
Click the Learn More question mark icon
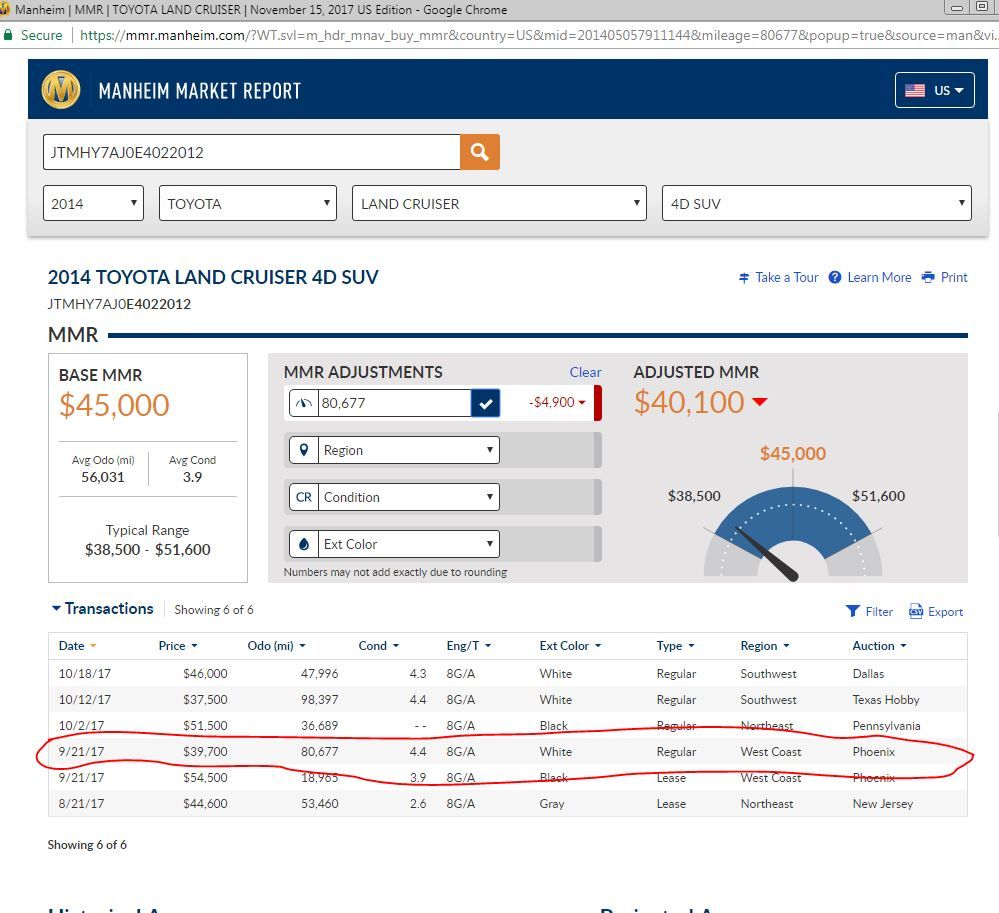835,277
